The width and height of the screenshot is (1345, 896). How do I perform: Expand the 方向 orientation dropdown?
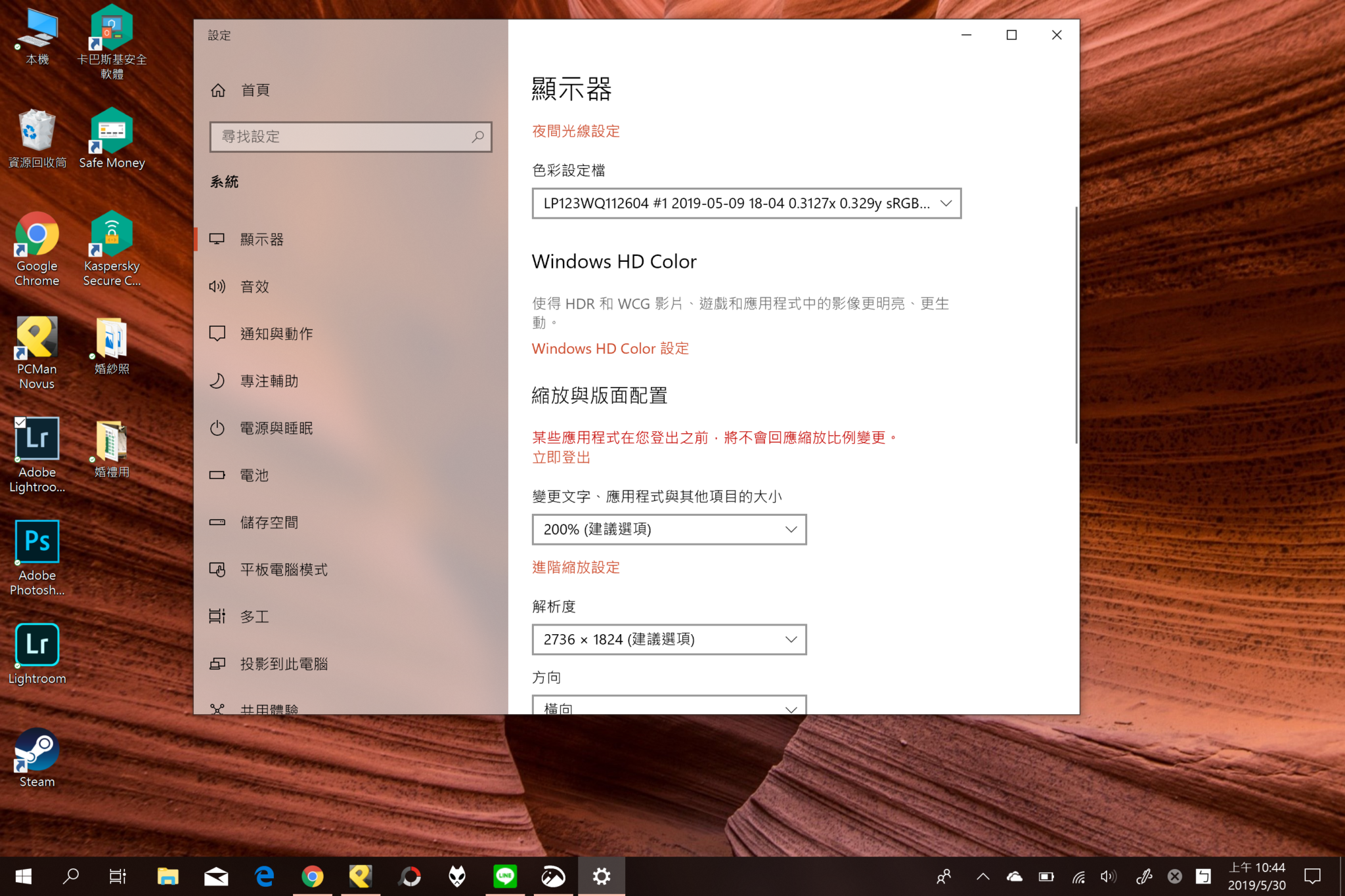click(669, 706)
